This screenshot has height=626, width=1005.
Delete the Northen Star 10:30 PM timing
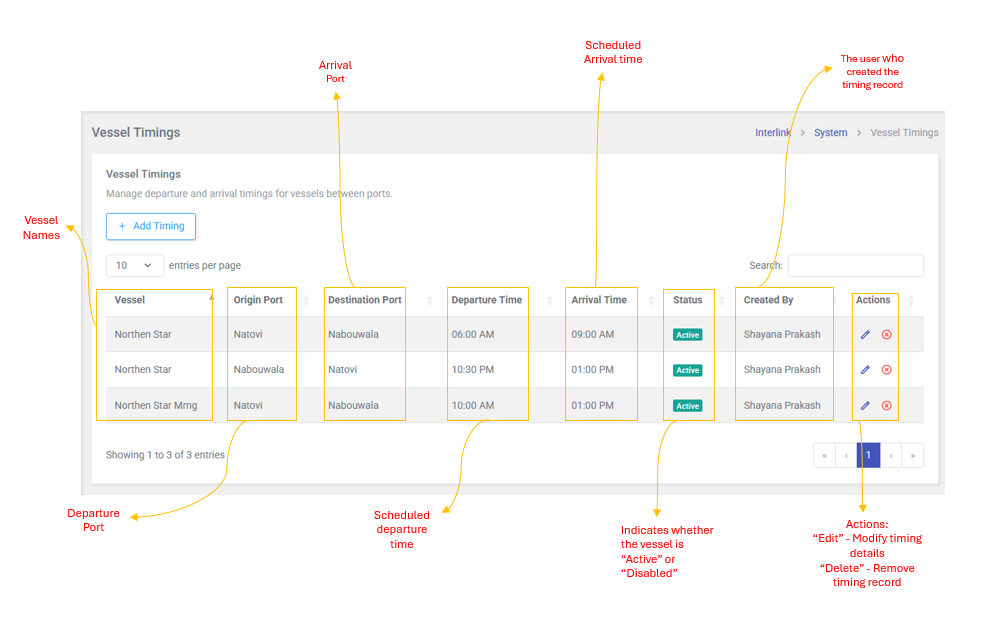[x=886, y=370]
